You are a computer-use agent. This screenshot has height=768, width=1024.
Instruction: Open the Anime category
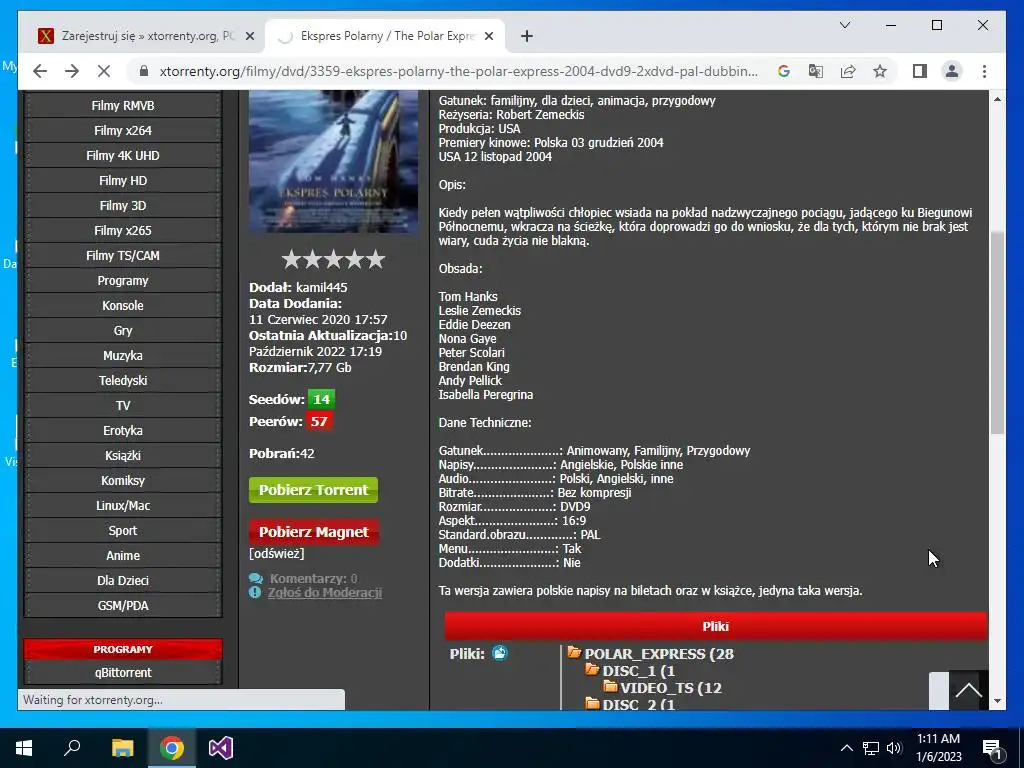tap(123, 555)
